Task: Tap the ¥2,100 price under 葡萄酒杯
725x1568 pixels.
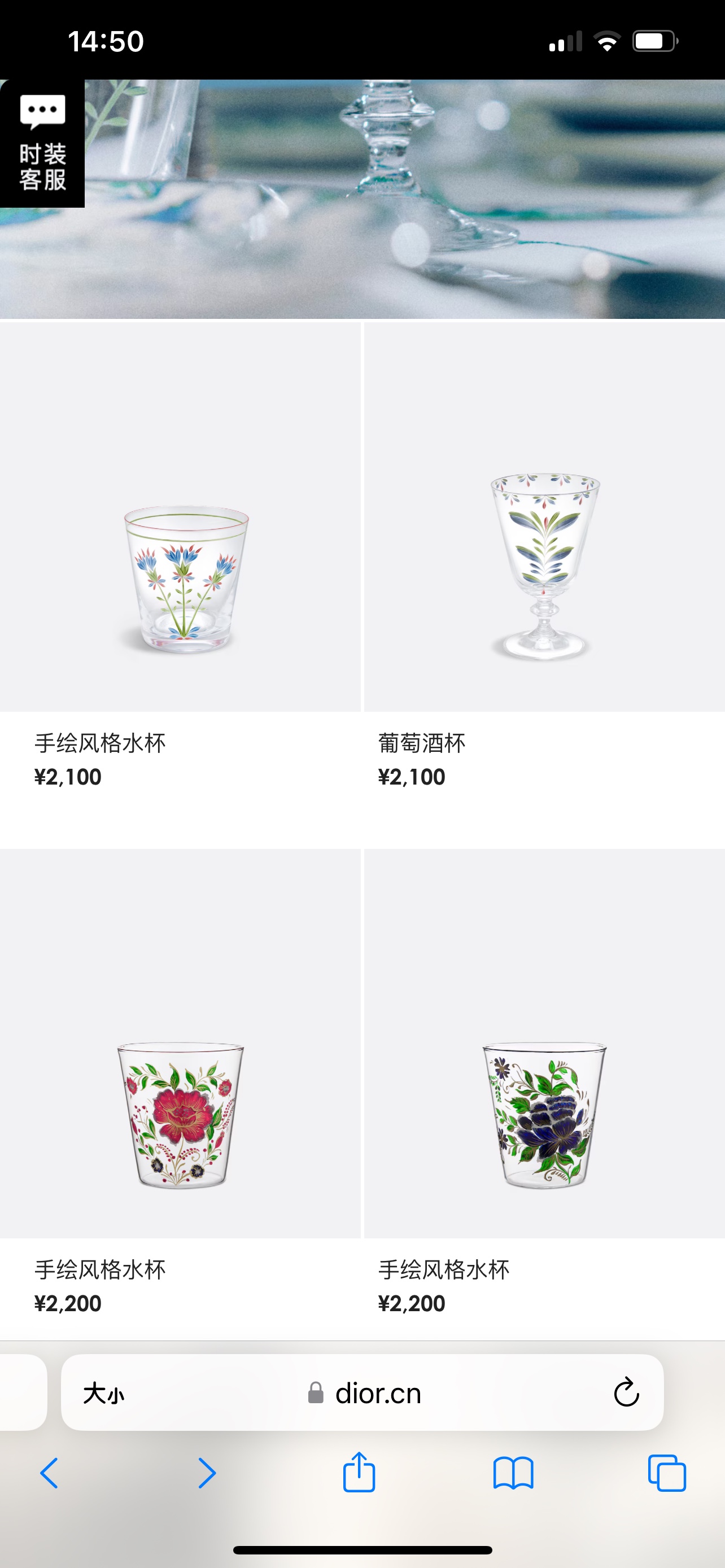Action: [x=412, y=777]
